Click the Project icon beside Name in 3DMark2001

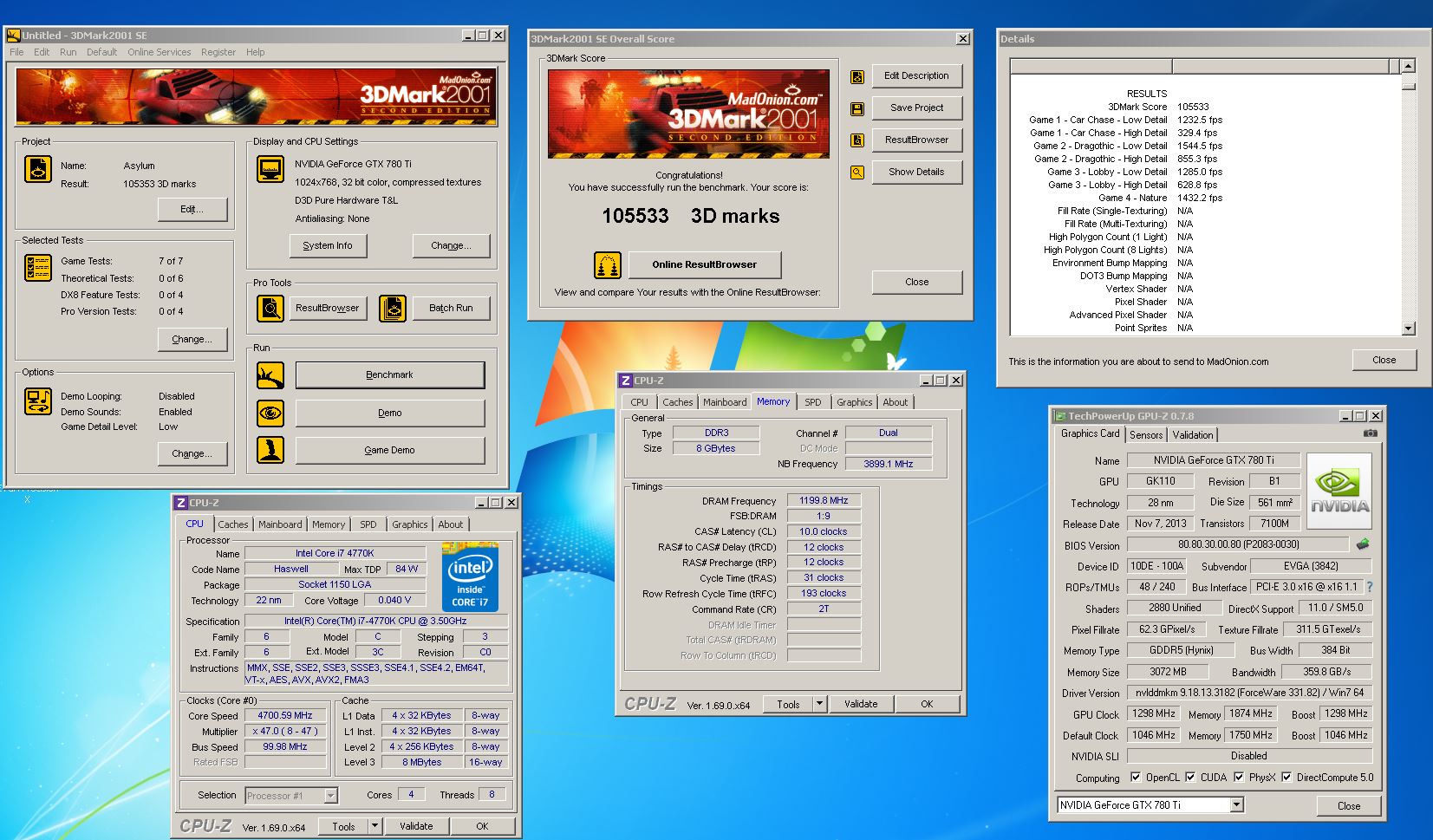point(38,169)
